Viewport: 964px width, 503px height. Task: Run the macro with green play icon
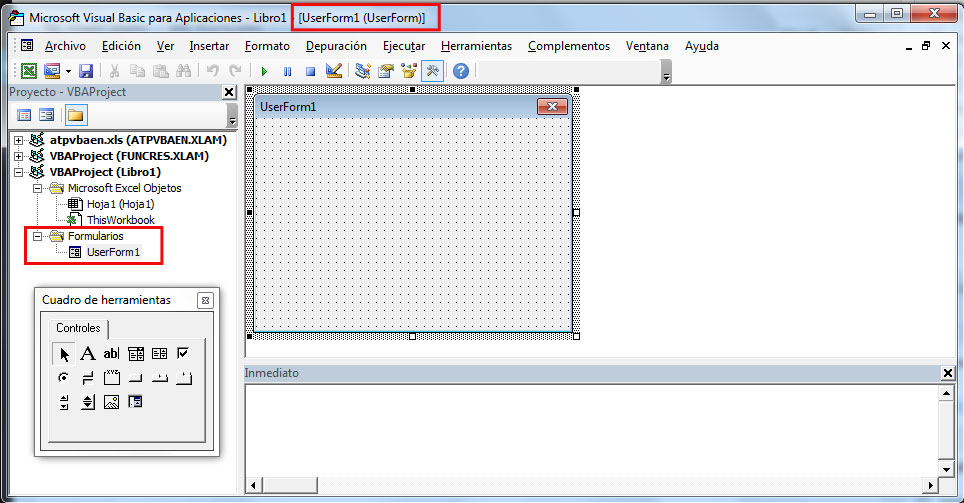click(x=264, y=71)
